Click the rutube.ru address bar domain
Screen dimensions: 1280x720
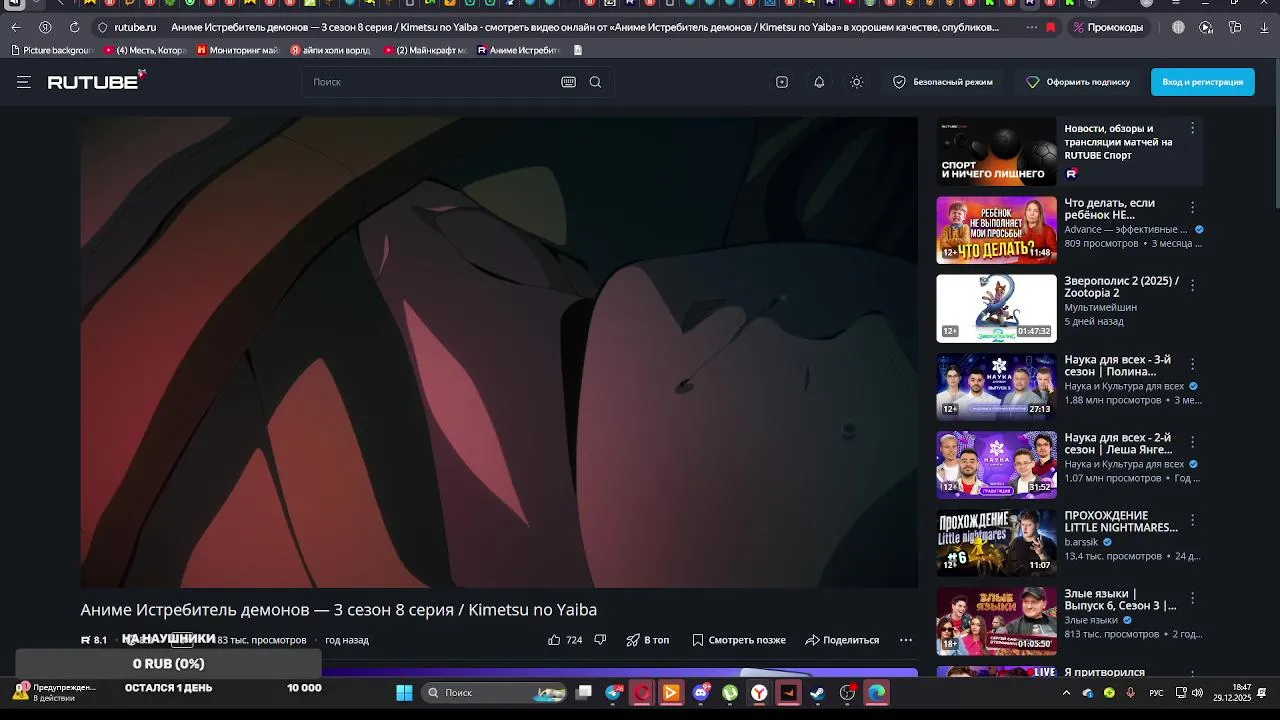(x=135, y=28)
